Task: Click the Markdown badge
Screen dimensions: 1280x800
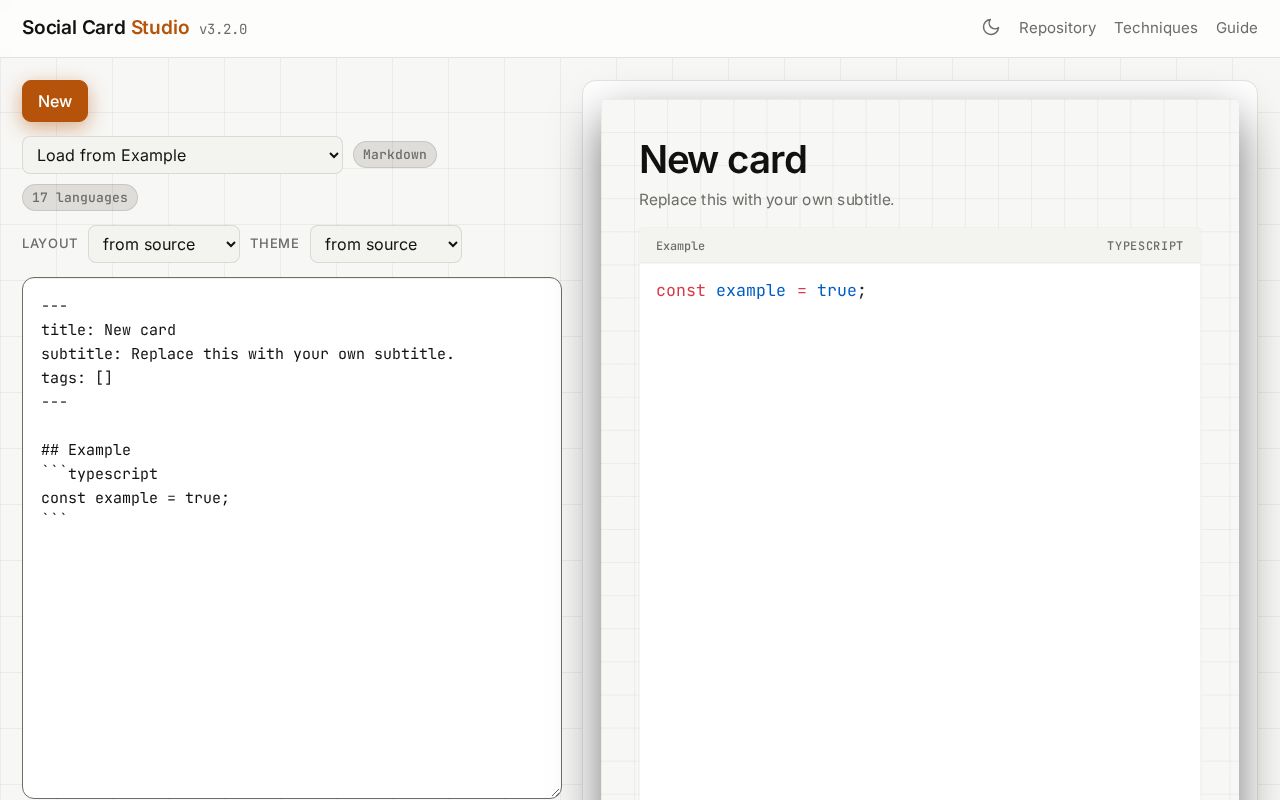Action: 395,155
